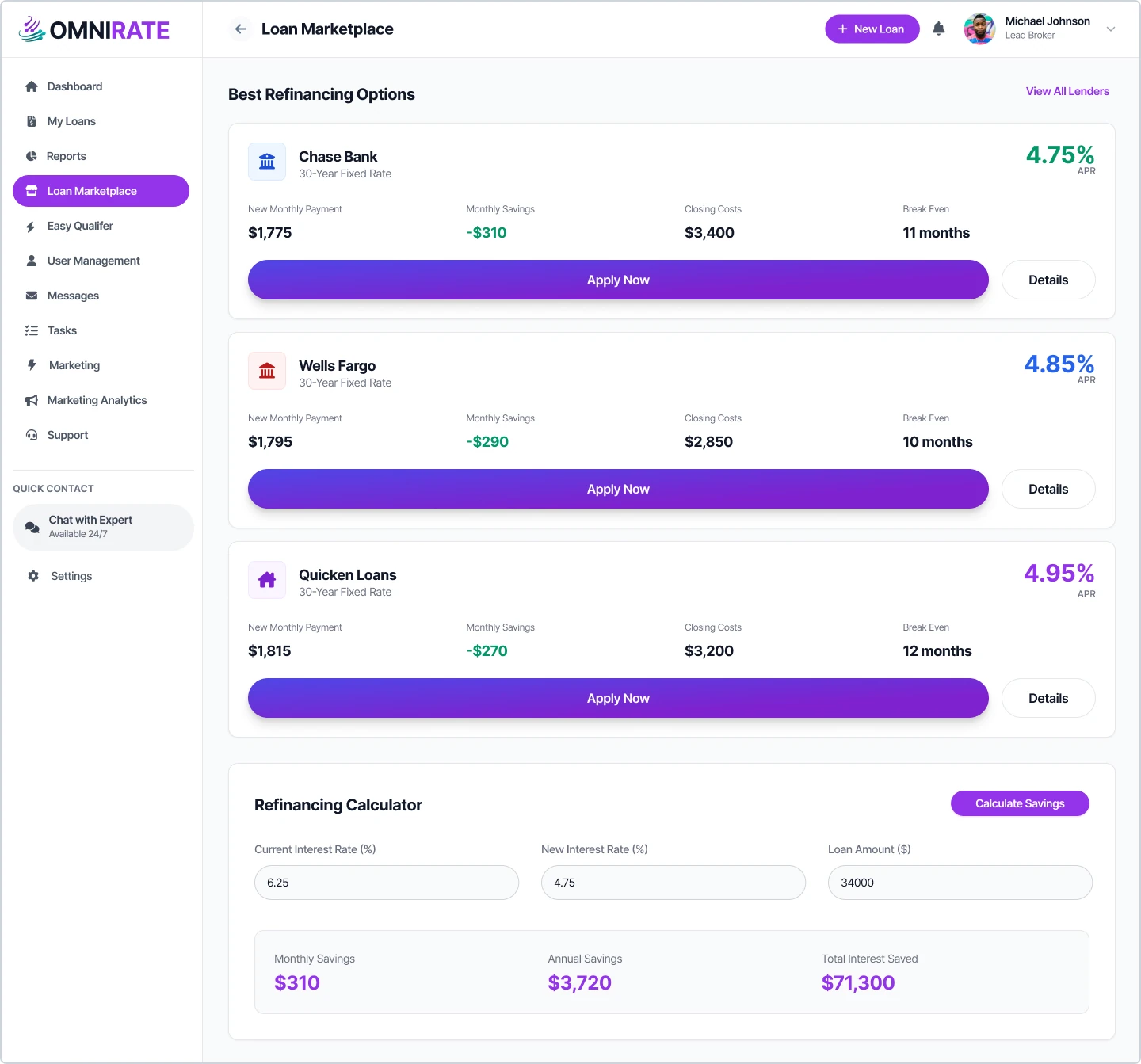Click the -$310 monthly savings value
1141x1064 pixels.
click(x=487, y=233)
